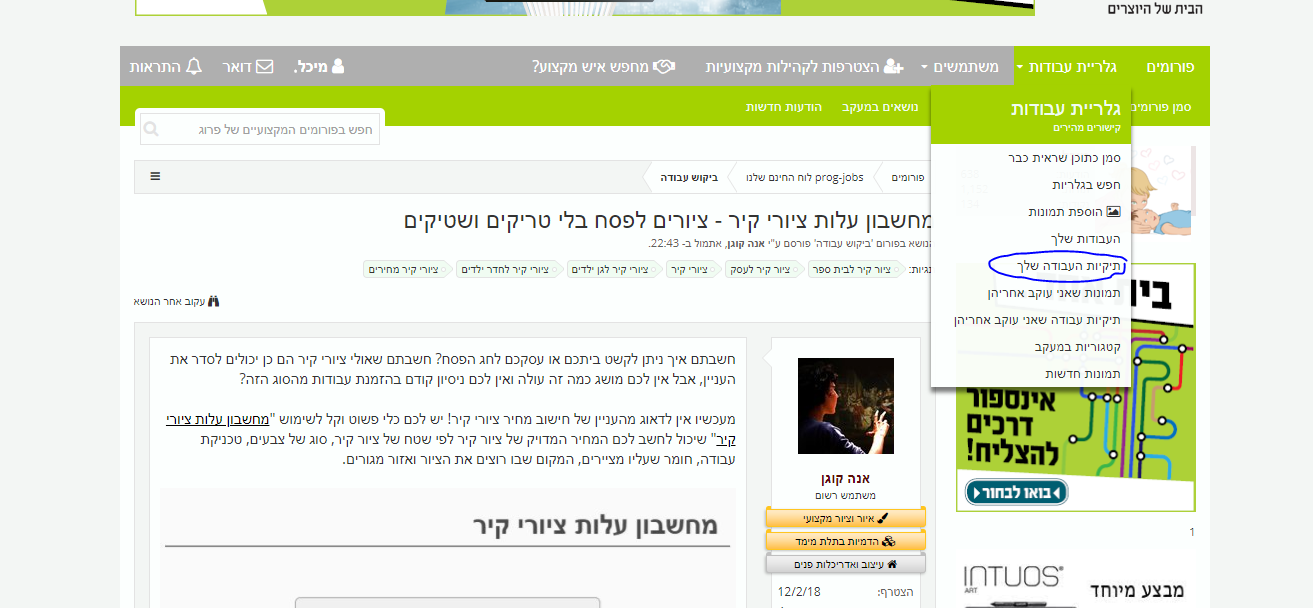The image size is (1313, 608).
Task: Open the notifications bell icon (התראות)
Action: pyautogui.click(x=194, y=64)
